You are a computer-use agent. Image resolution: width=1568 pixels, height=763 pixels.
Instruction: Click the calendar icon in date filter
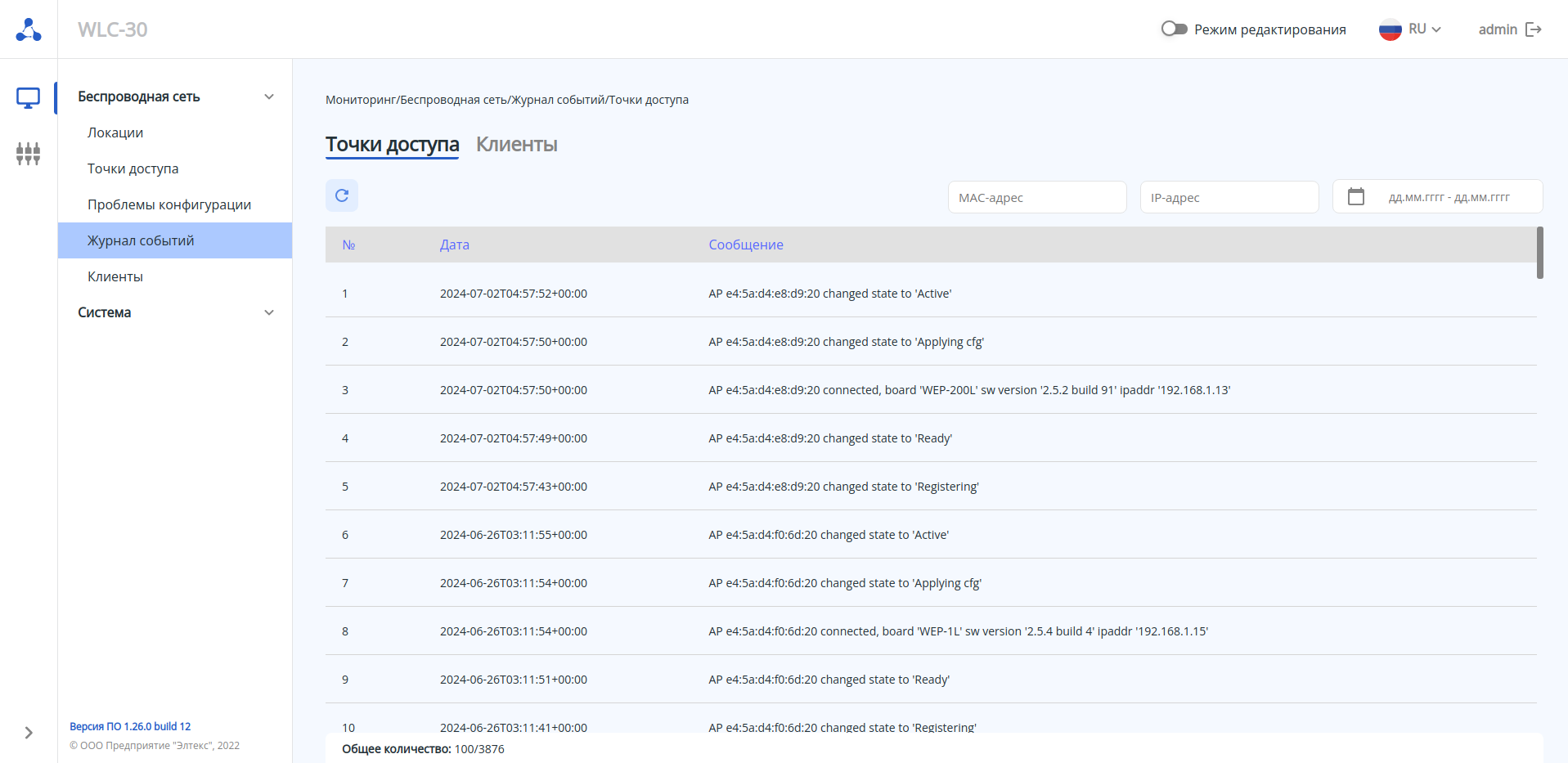[x=1355, y=197]
